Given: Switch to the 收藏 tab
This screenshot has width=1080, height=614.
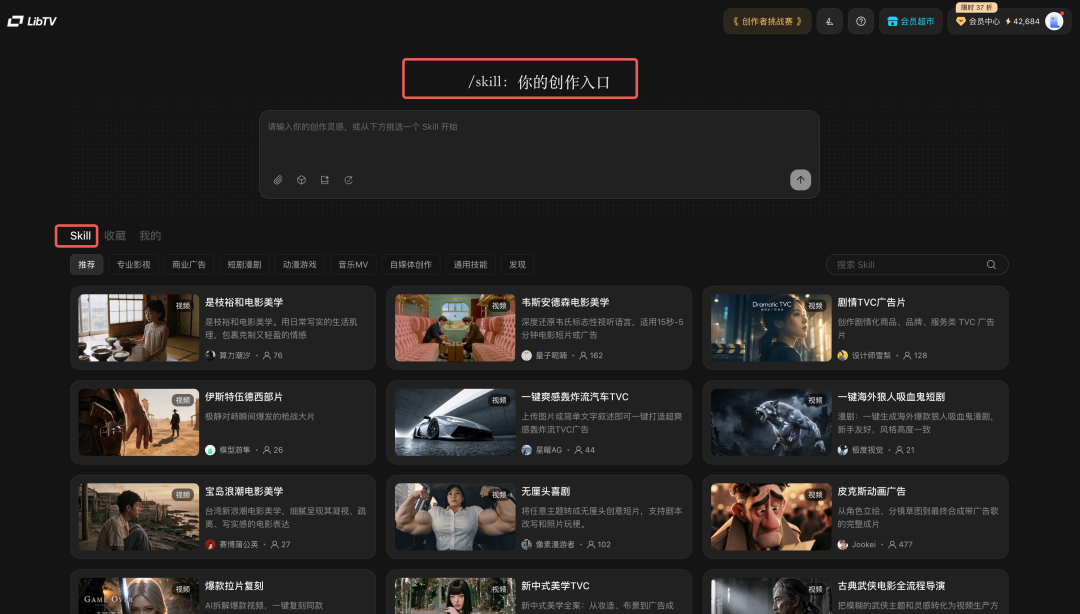Looking at the screenshot, I should point(115,236).
